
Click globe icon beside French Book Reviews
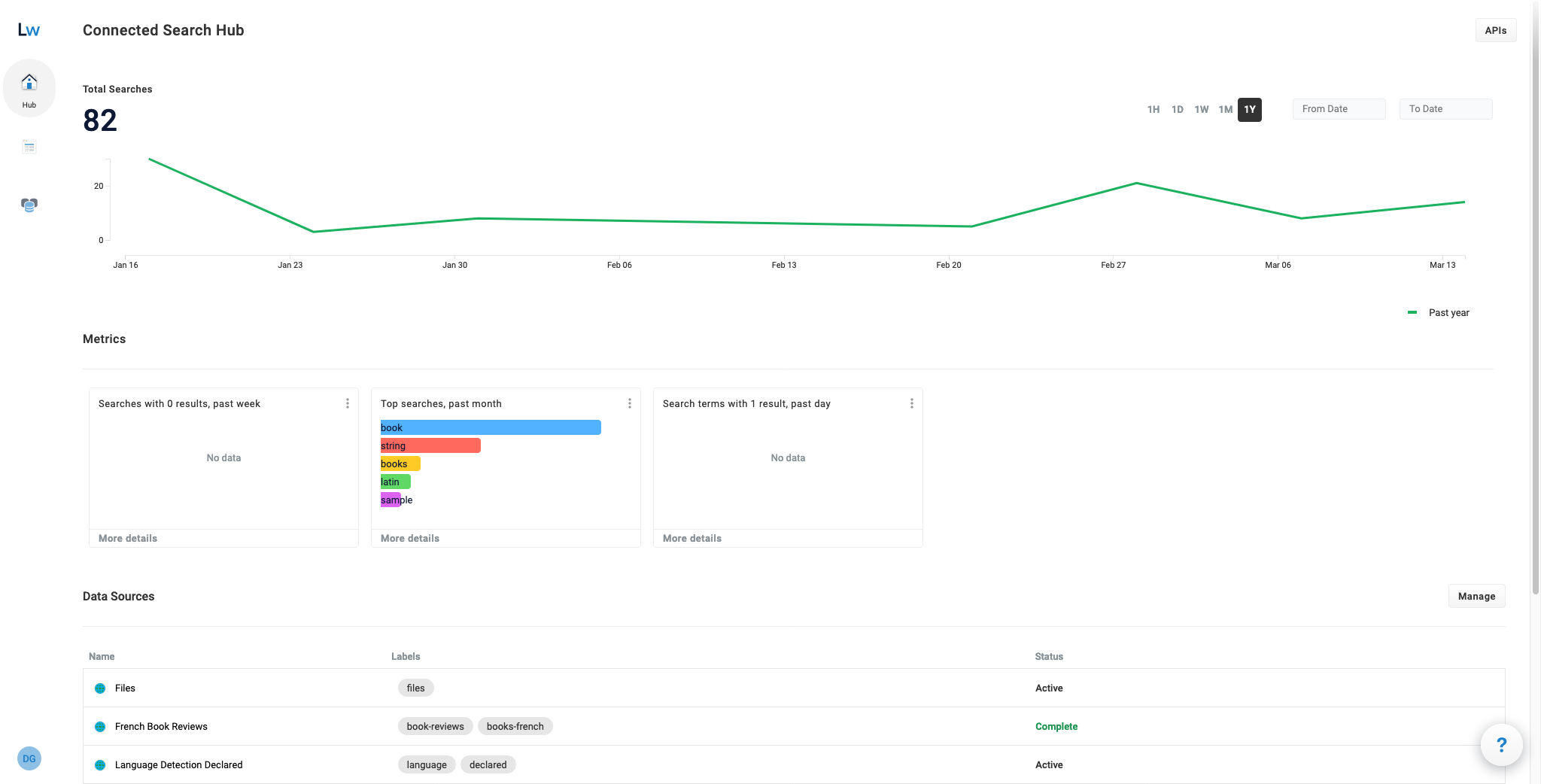pyautogui.click(x=100, y=727)
